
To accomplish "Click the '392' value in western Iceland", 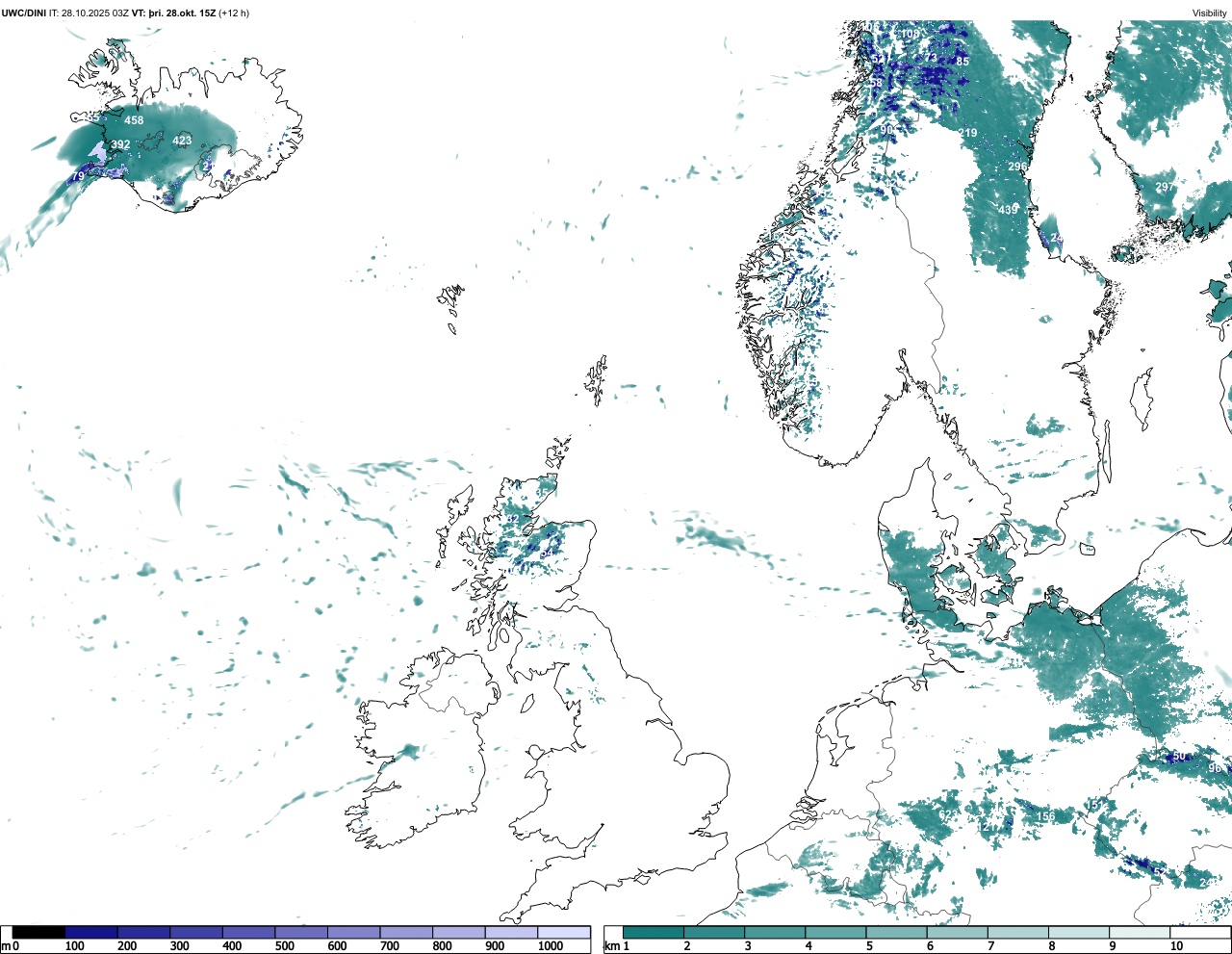I will coord(120,145).
